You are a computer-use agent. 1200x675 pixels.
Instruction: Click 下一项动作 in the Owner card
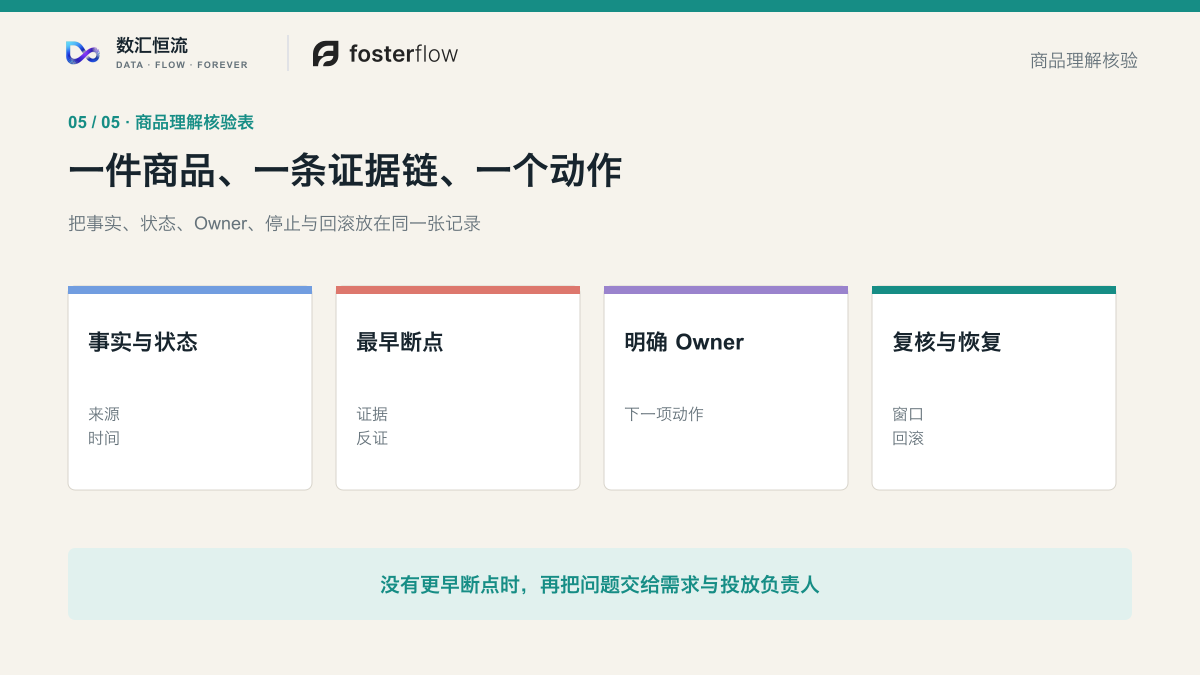pyautogui.click(x=664, y=414)
